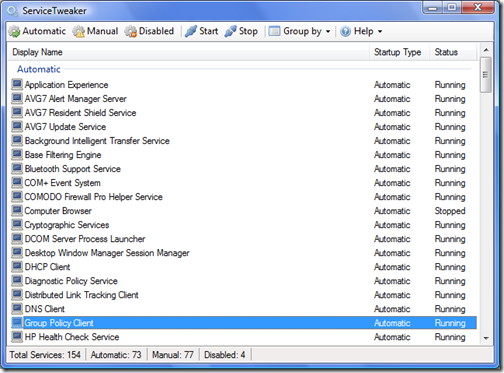Click Startup Type of DCOM Server Process Launcher
504x373 pixels.
click(392, 239)
